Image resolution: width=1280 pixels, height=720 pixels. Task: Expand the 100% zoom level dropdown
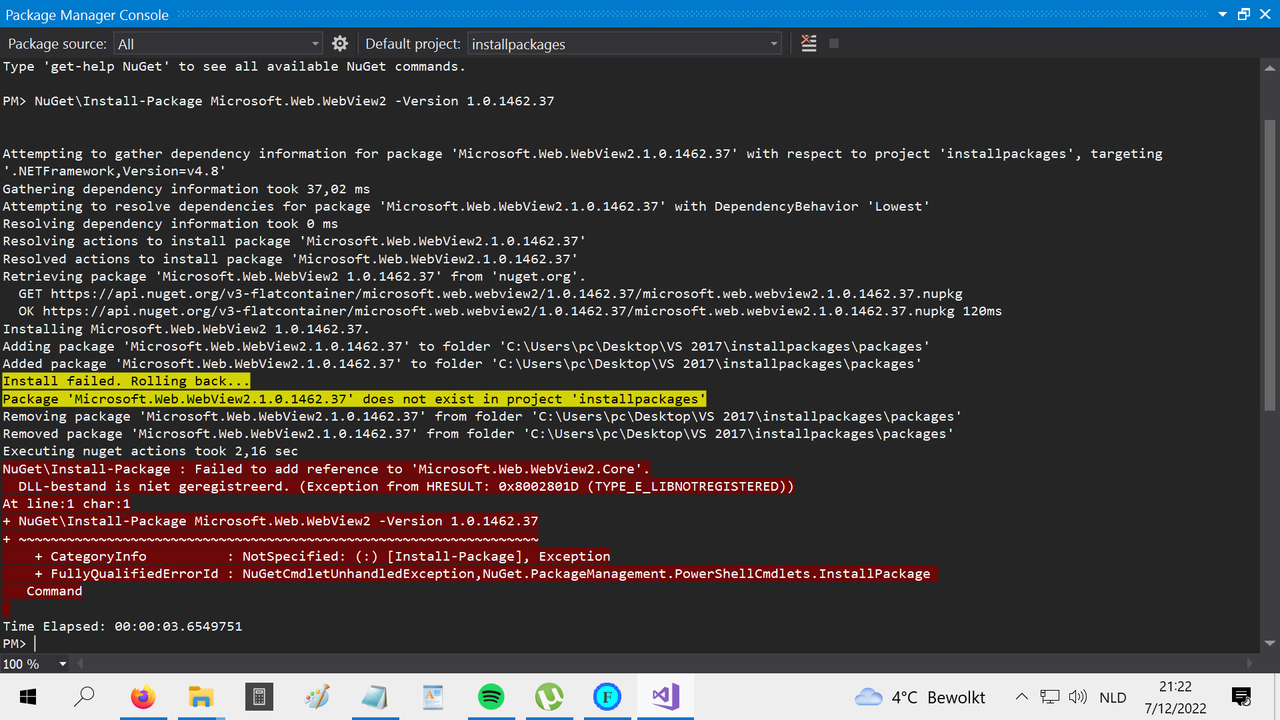(x=62, y=663)
